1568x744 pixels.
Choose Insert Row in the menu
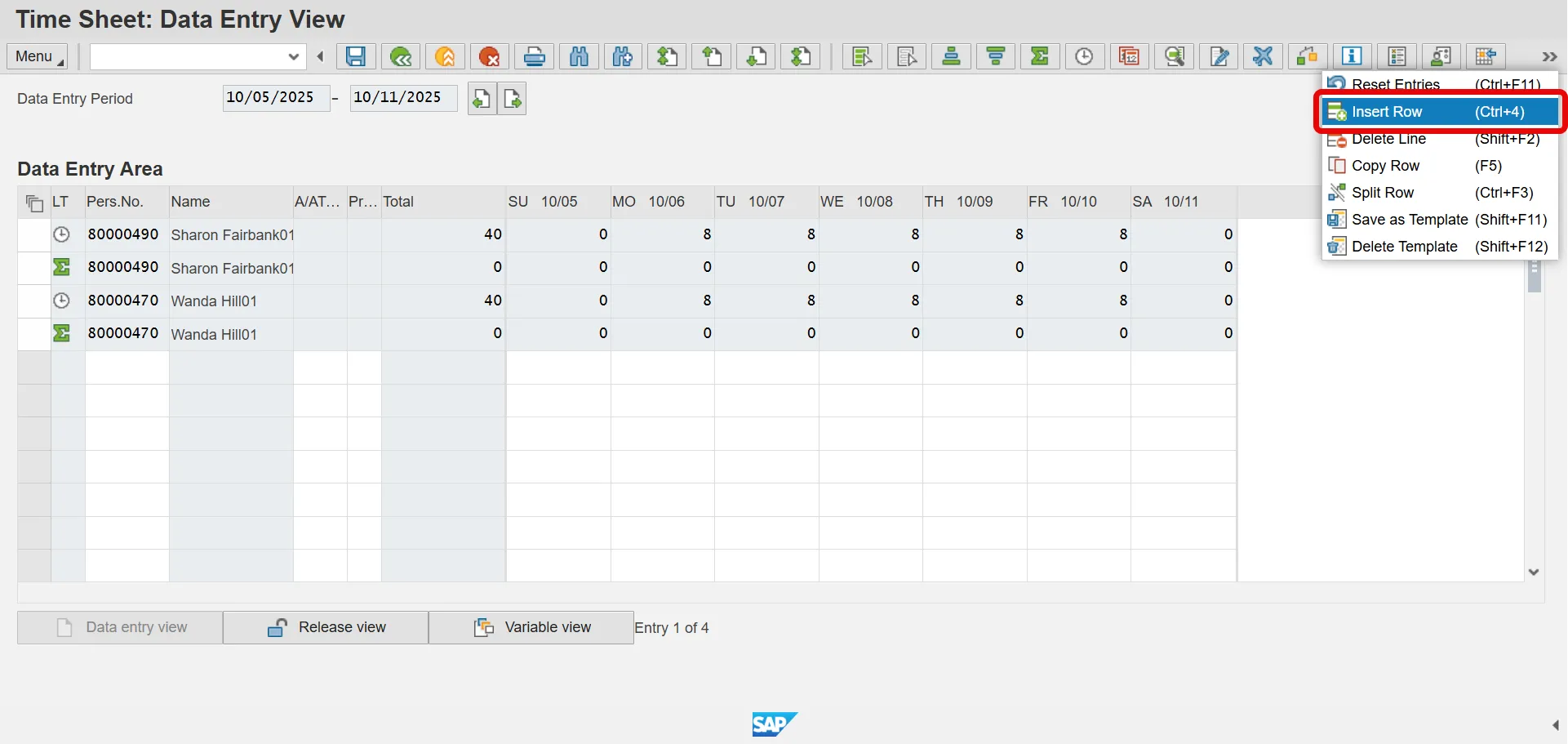[x=1440, y=112]
